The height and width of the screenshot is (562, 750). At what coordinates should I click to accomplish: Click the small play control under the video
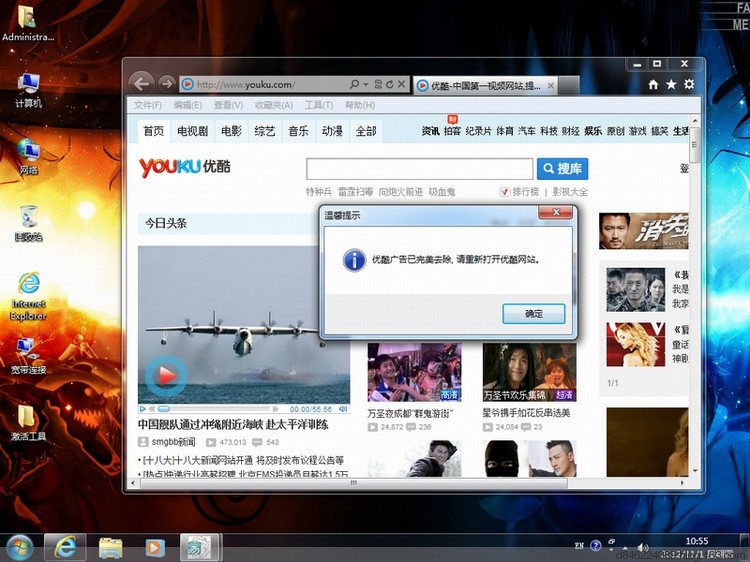143,409
